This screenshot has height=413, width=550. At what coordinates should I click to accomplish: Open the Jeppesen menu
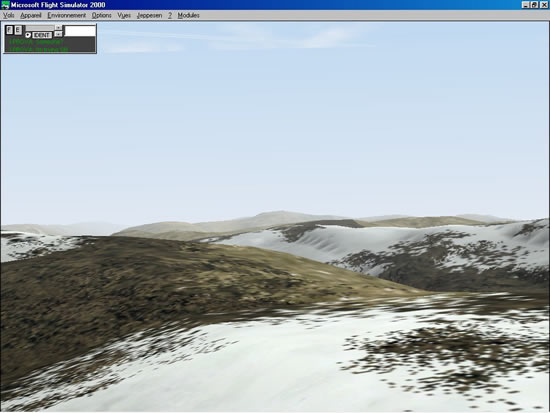149,15
